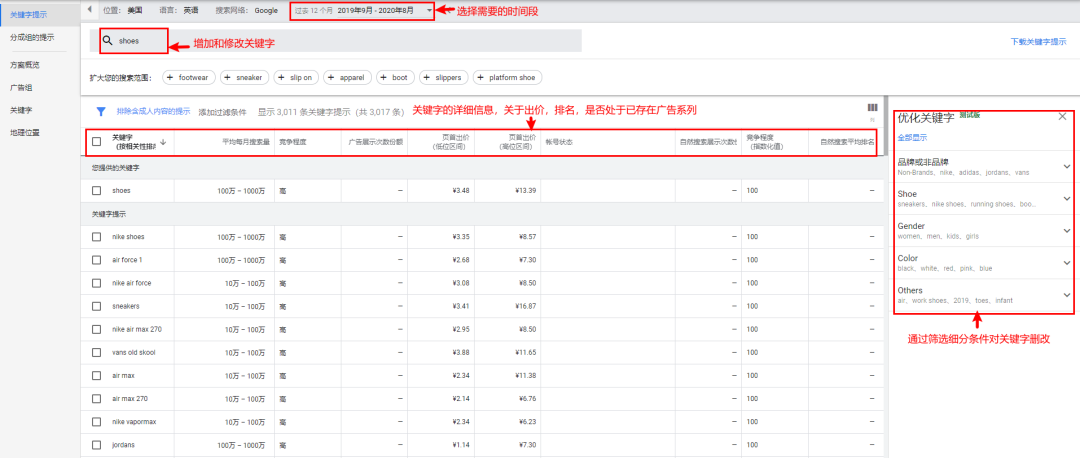Click the 帐号状态 column header
Image resolution: width=1080 pixels, height=458 pixels.
(559, 142)
